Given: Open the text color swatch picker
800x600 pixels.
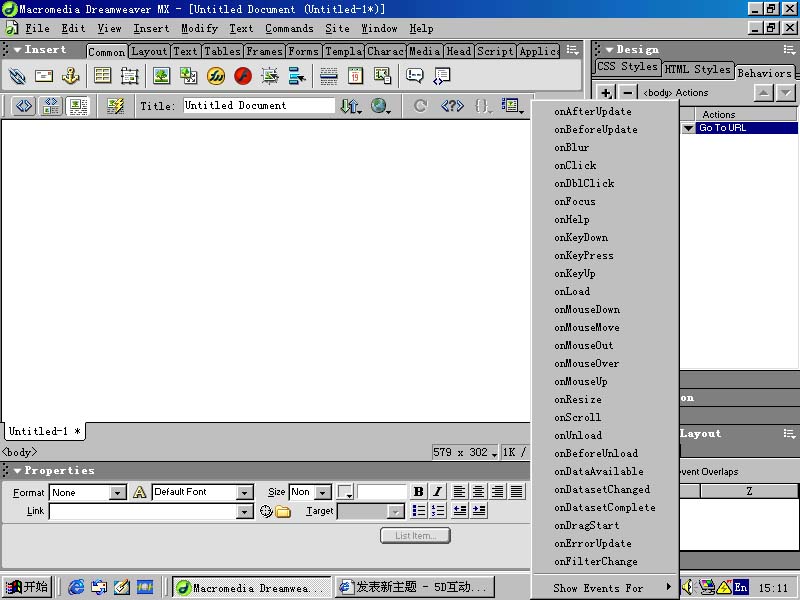Looking at the screenshot, I should coord(345,492).
